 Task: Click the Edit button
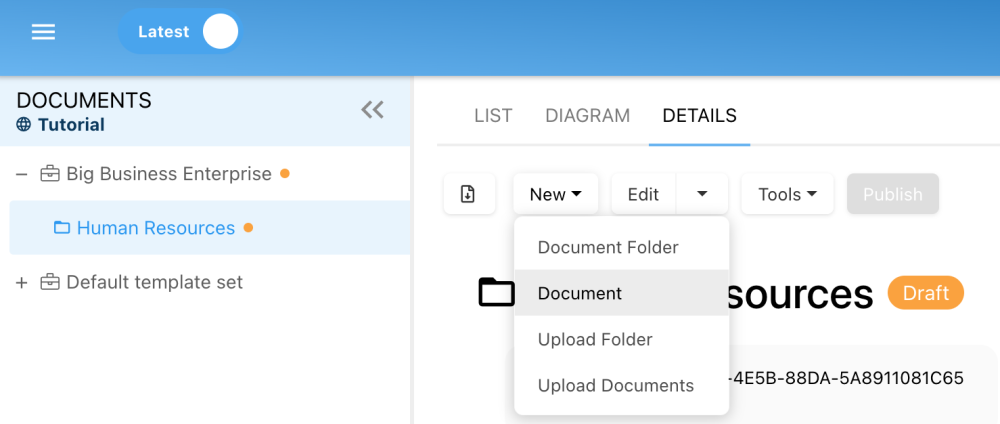tap(643, 194)
